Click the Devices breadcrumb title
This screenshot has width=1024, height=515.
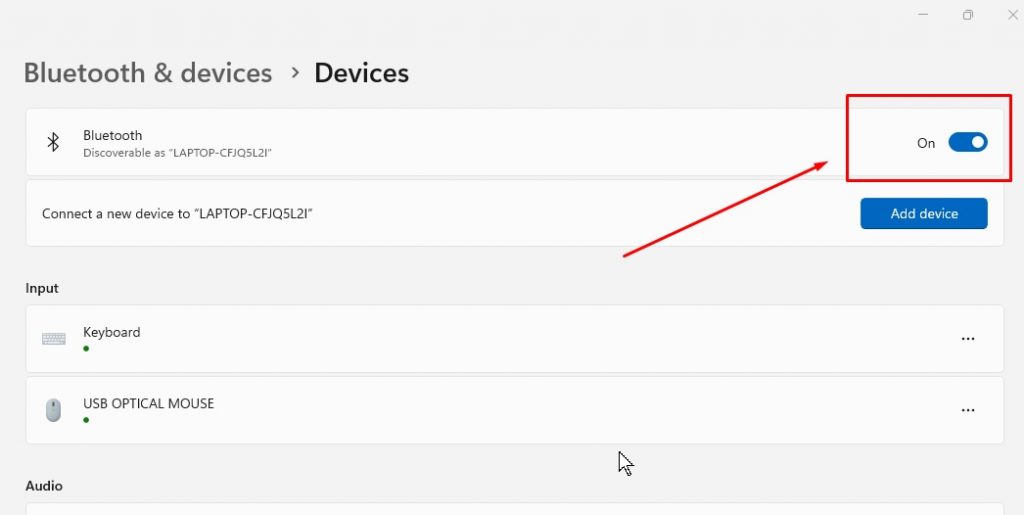click(361, 73)
